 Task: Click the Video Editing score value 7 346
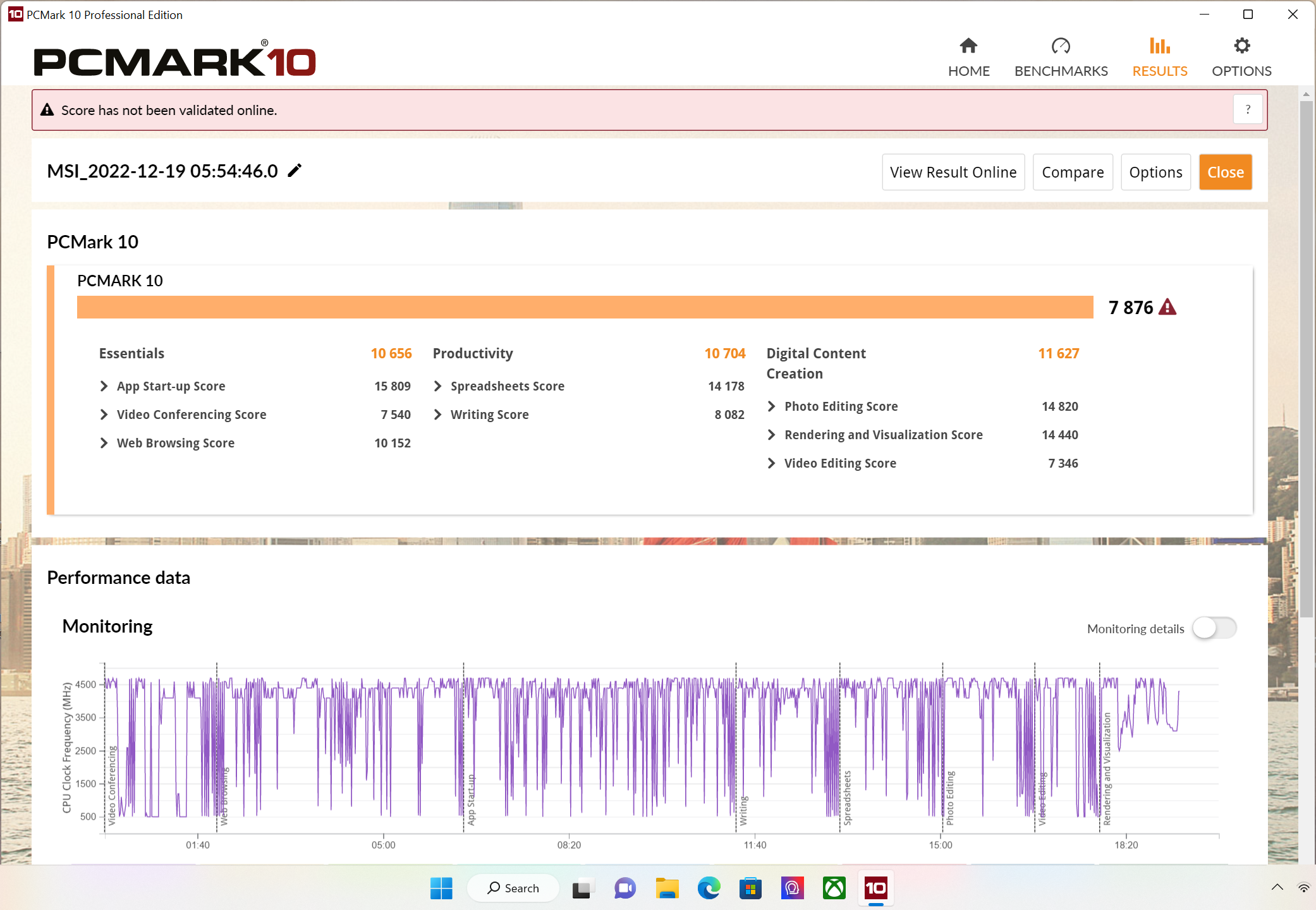(x=1063, y=463)
